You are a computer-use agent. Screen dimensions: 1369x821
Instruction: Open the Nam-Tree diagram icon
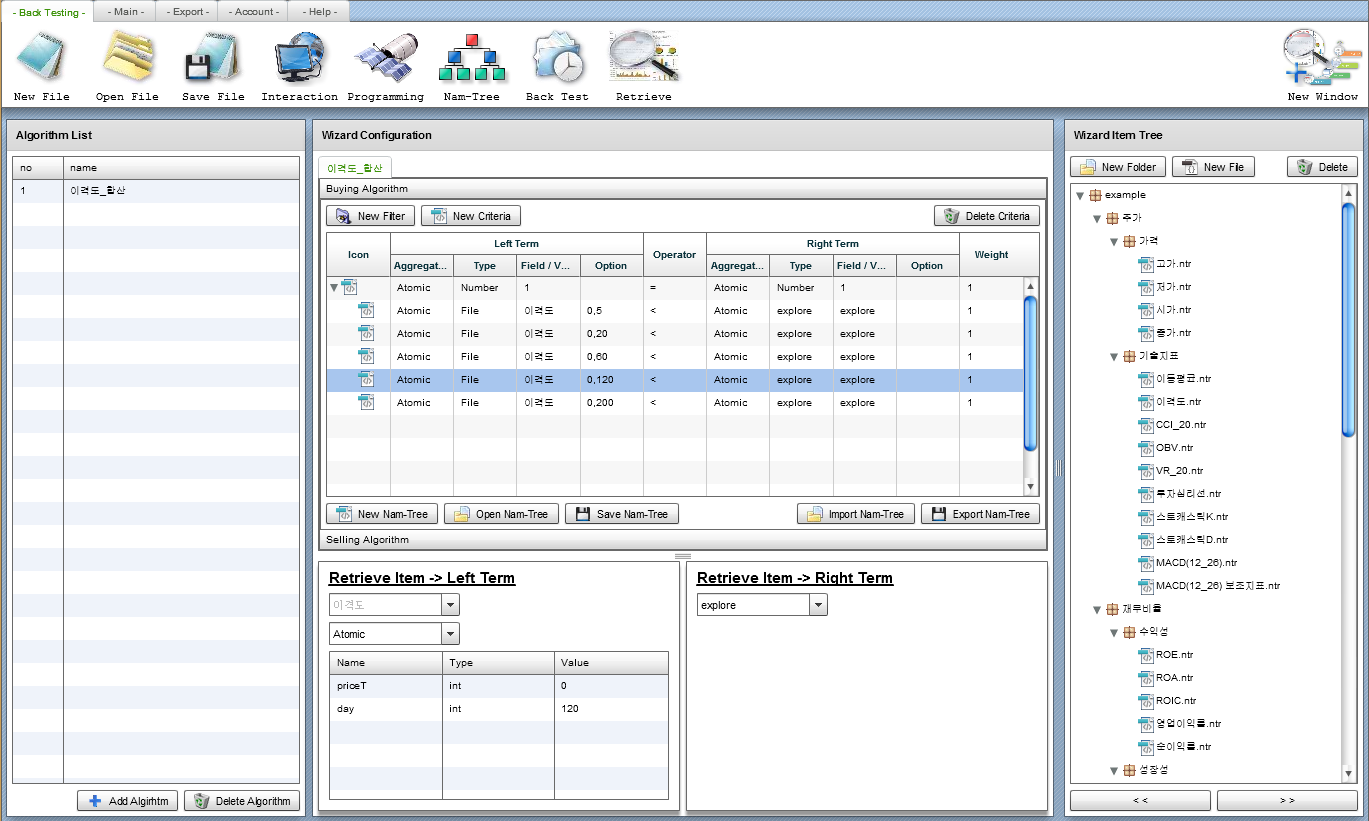tap(471, 58)
